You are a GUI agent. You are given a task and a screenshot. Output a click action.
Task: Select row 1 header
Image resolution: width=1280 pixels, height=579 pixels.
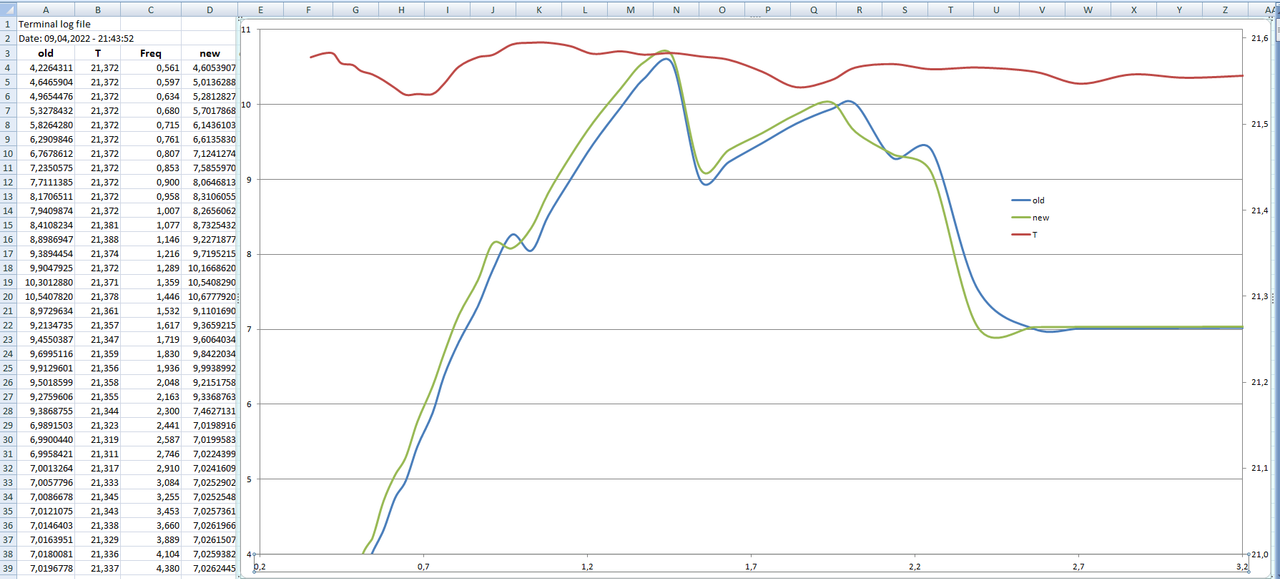8,22
